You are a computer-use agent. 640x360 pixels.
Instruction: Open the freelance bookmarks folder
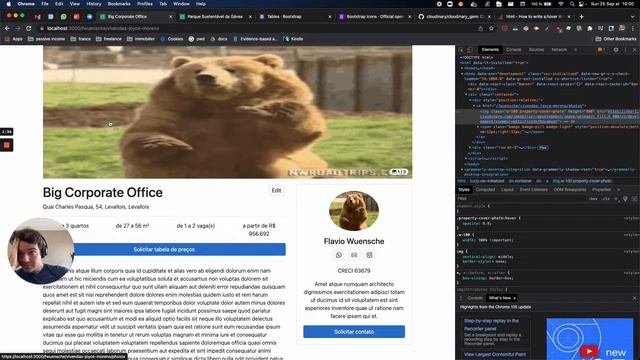pos(109,39)
